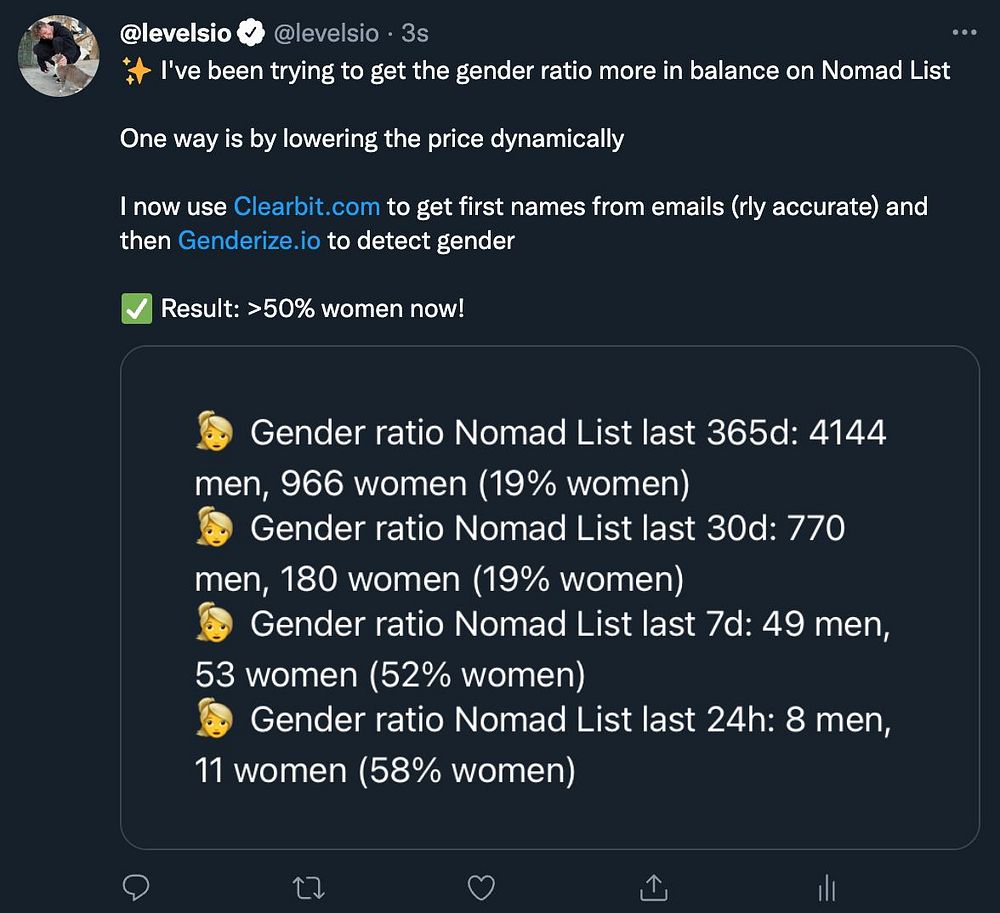Click the sparkles emoji starting the tweet
Viewport: 1000px width, 913px height.
click(135, 70)
